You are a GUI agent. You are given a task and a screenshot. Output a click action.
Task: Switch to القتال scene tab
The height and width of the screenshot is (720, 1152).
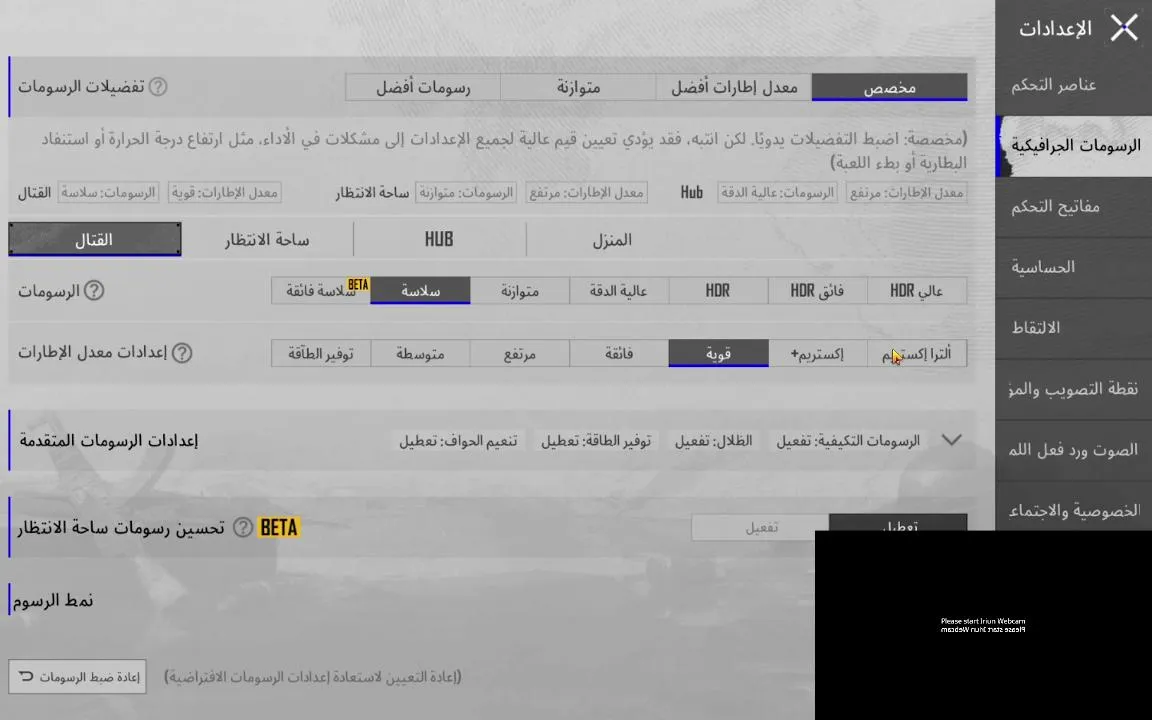point(95,240)
